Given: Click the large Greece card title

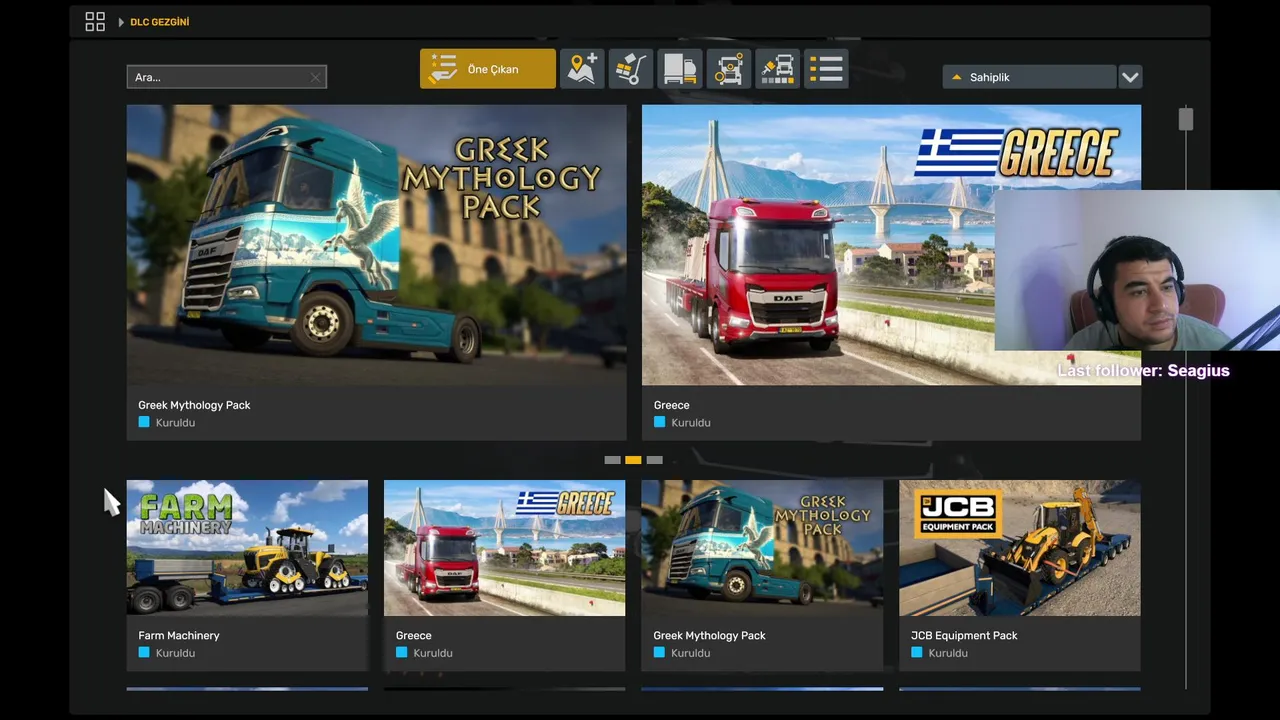Looking at the screenshot, I should coord(671,405).
